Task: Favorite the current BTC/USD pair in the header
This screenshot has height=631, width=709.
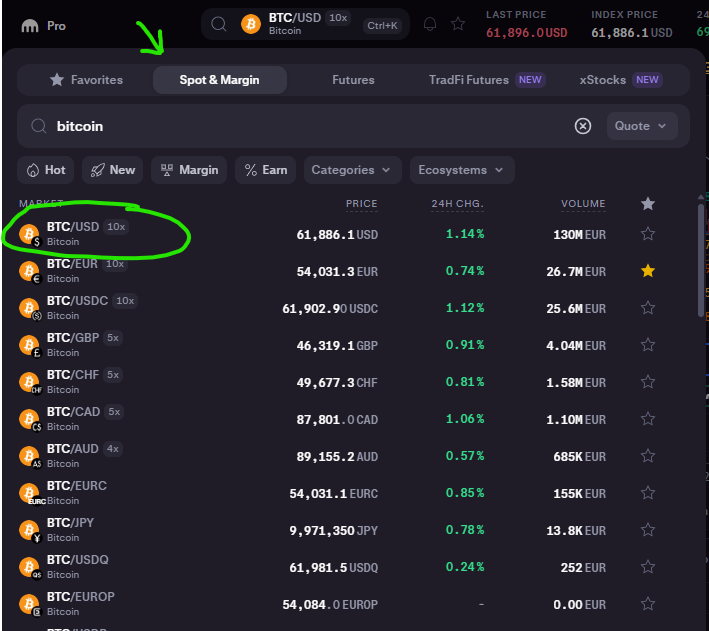Action: point(458,24)
